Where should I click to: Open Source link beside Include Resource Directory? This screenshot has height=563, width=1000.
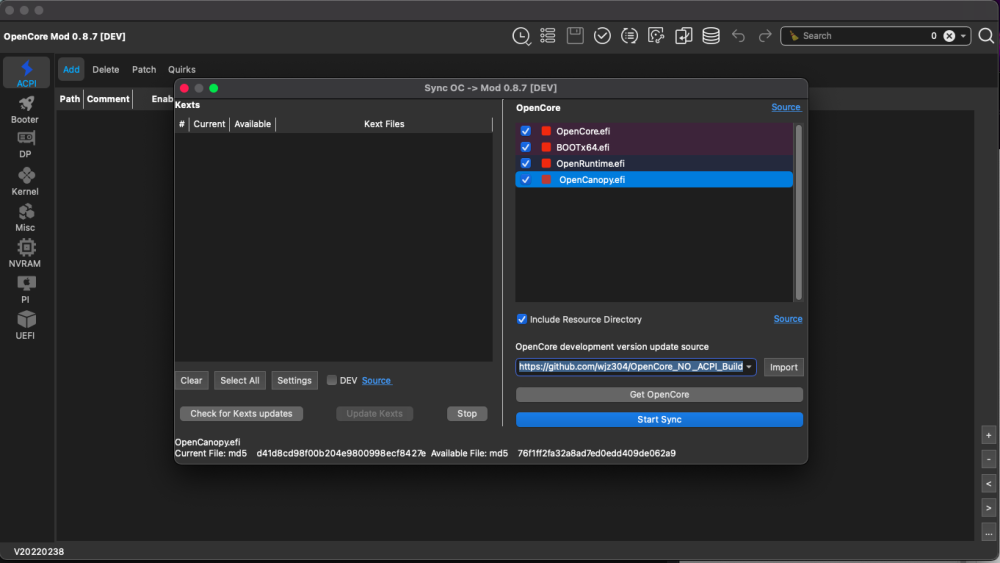point(788,319)
